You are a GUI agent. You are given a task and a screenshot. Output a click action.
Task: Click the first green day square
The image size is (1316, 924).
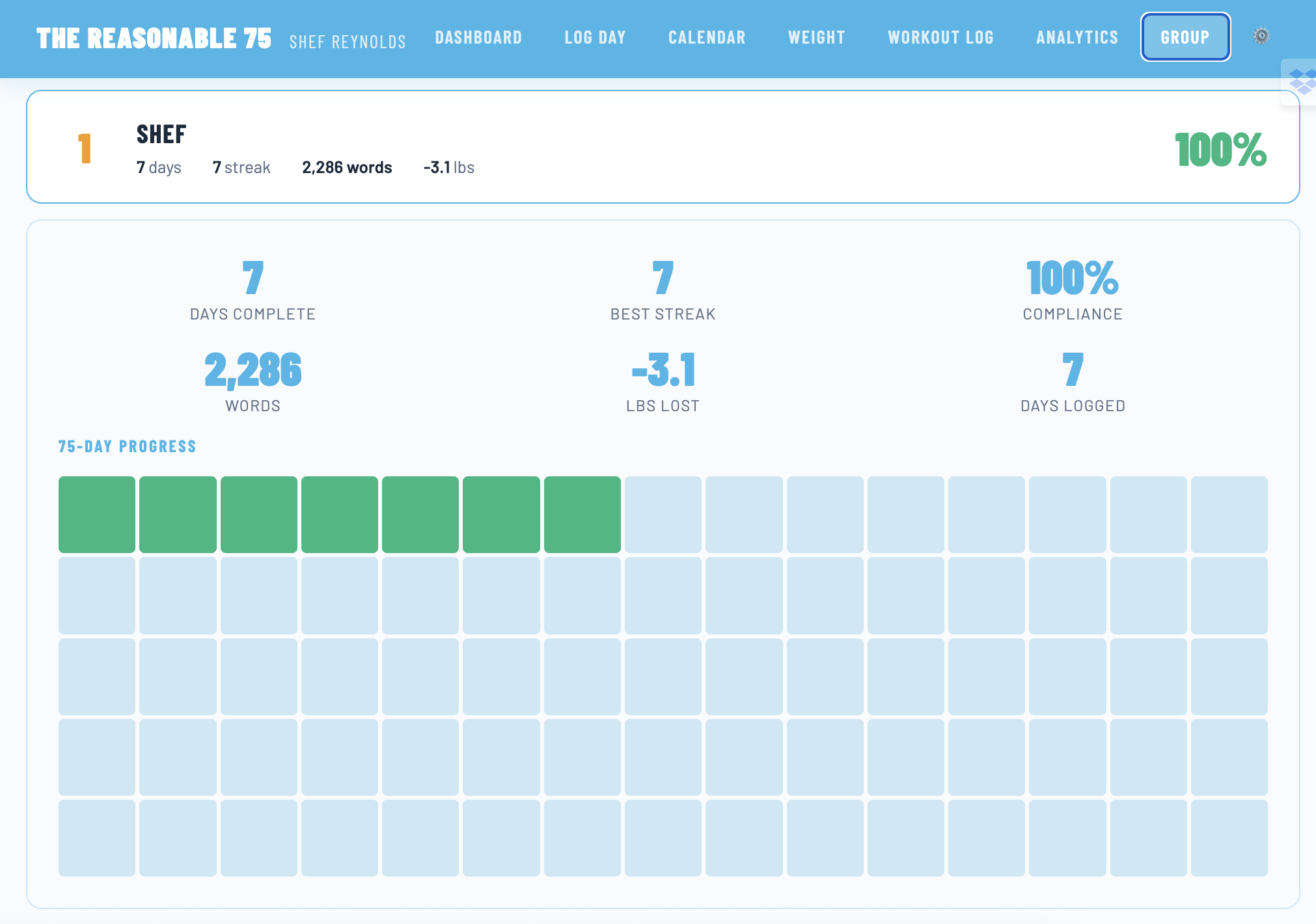(96, 515)
